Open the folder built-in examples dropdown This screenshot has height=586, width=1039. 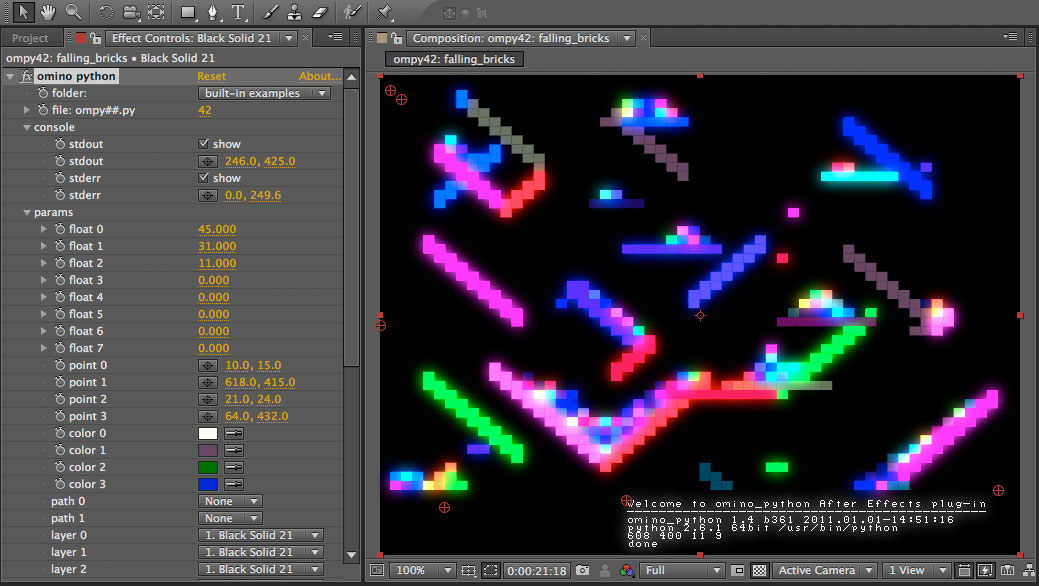(264, 93)
